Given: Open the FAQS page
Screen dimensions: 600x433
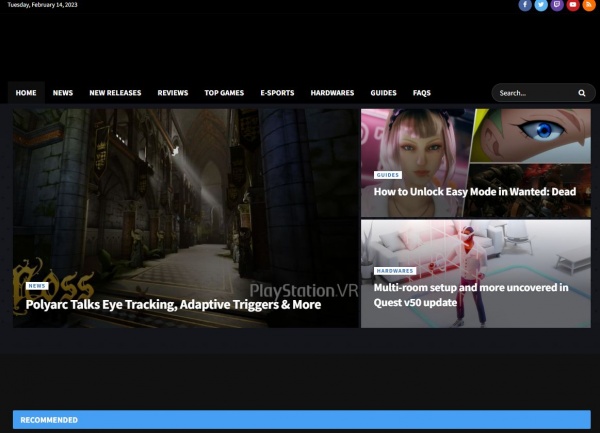Looking at the screenshot, I should (x=422, y=93).
